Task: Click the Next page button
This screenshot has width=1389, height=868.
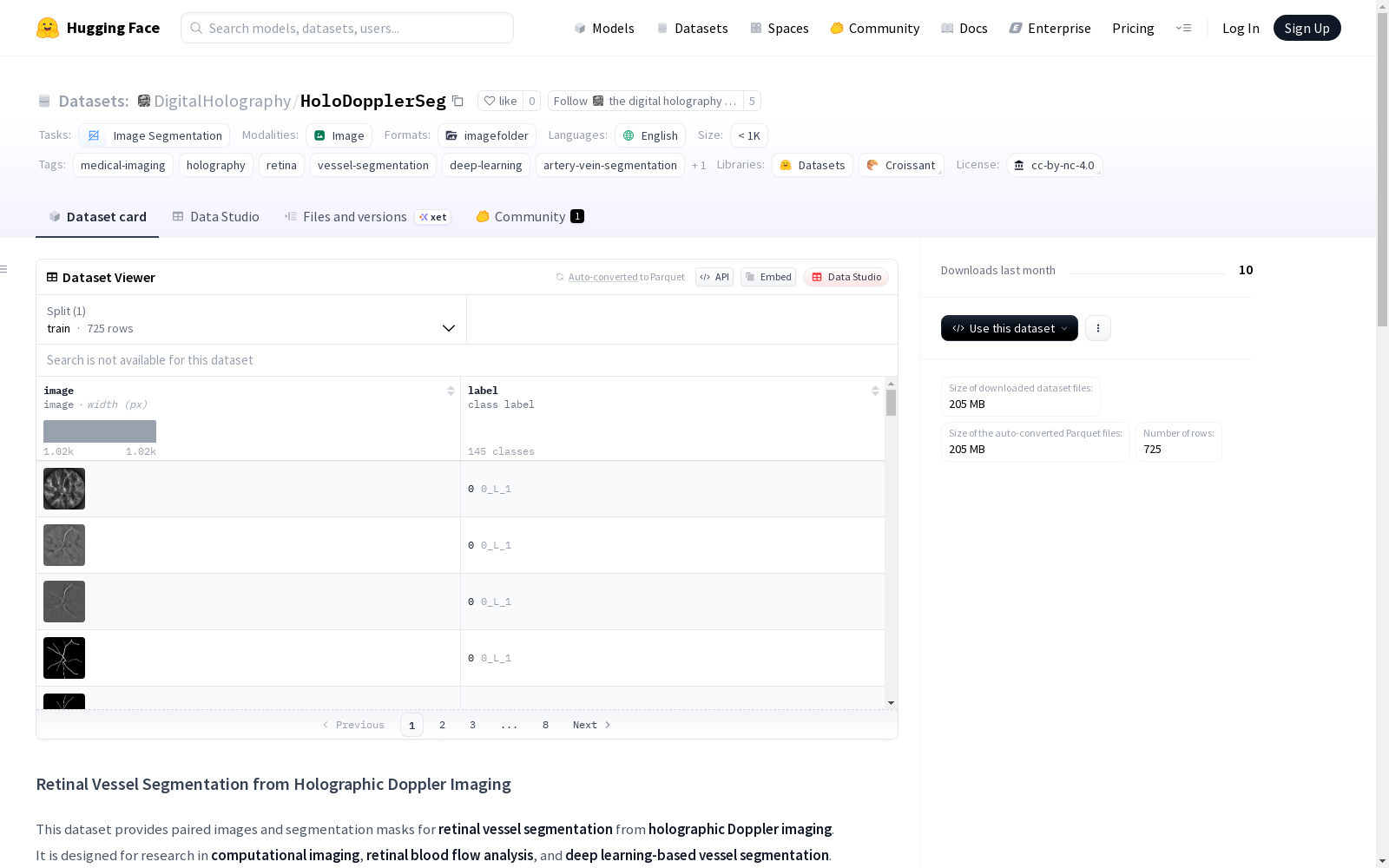Action: tap(592, 725)
